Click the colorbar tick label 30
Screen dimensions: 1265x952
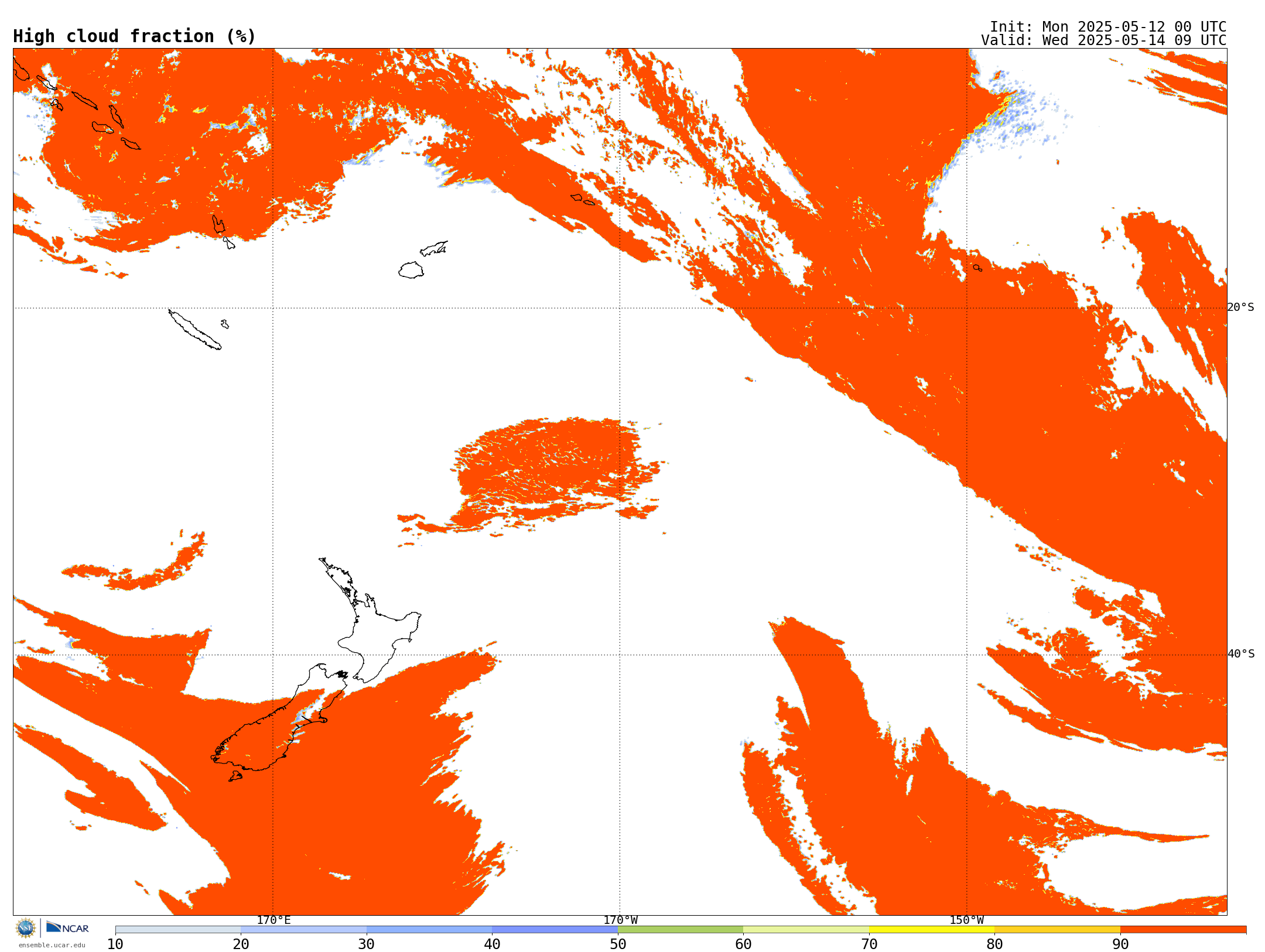coord(367,944)
